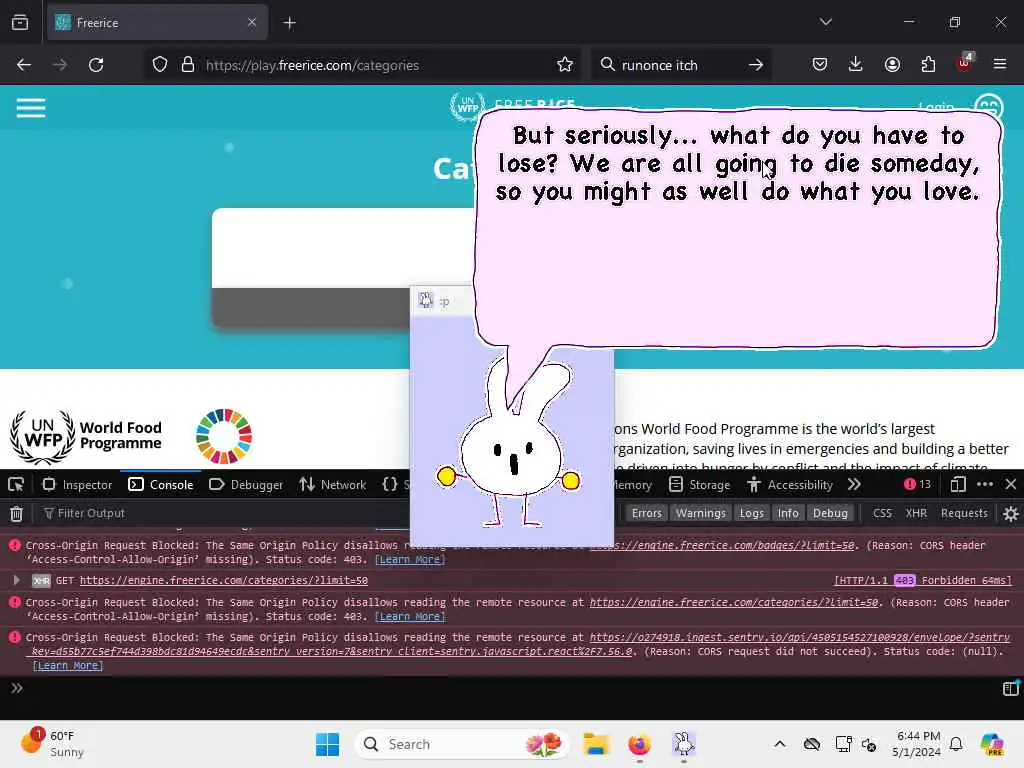Open engine.freerice.com/categories GET request link
Screen dimensions: 1024x768
tap(223, 581)
